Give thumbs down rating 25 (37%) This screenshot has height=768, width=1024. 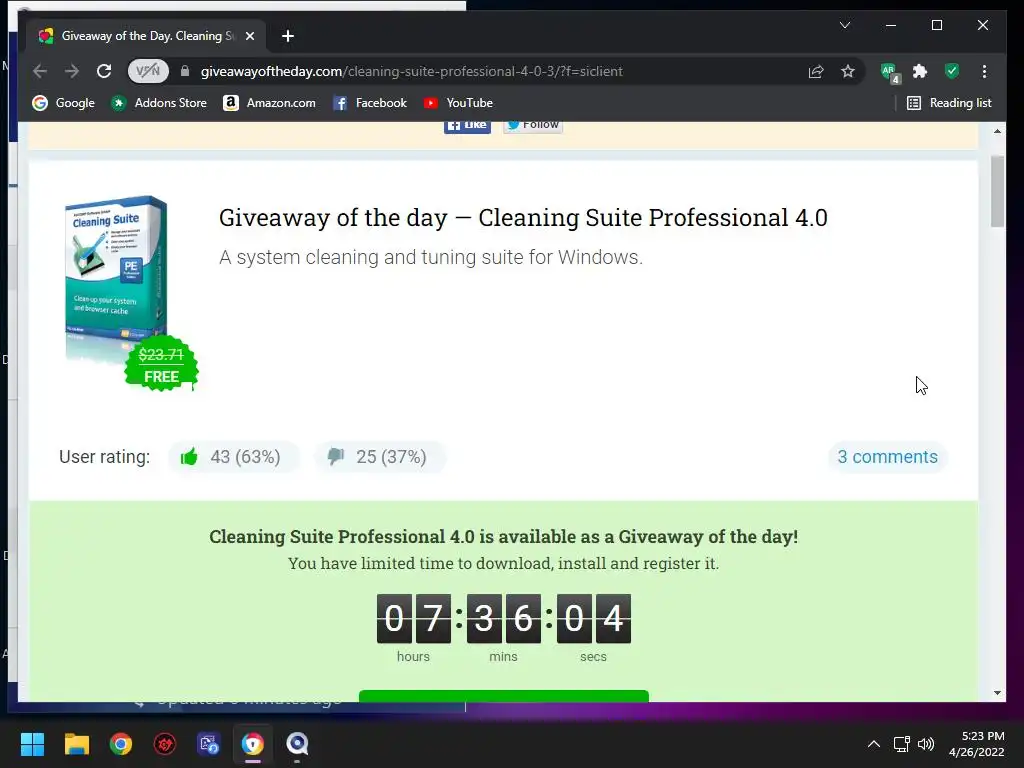click(x=380, y=456)
